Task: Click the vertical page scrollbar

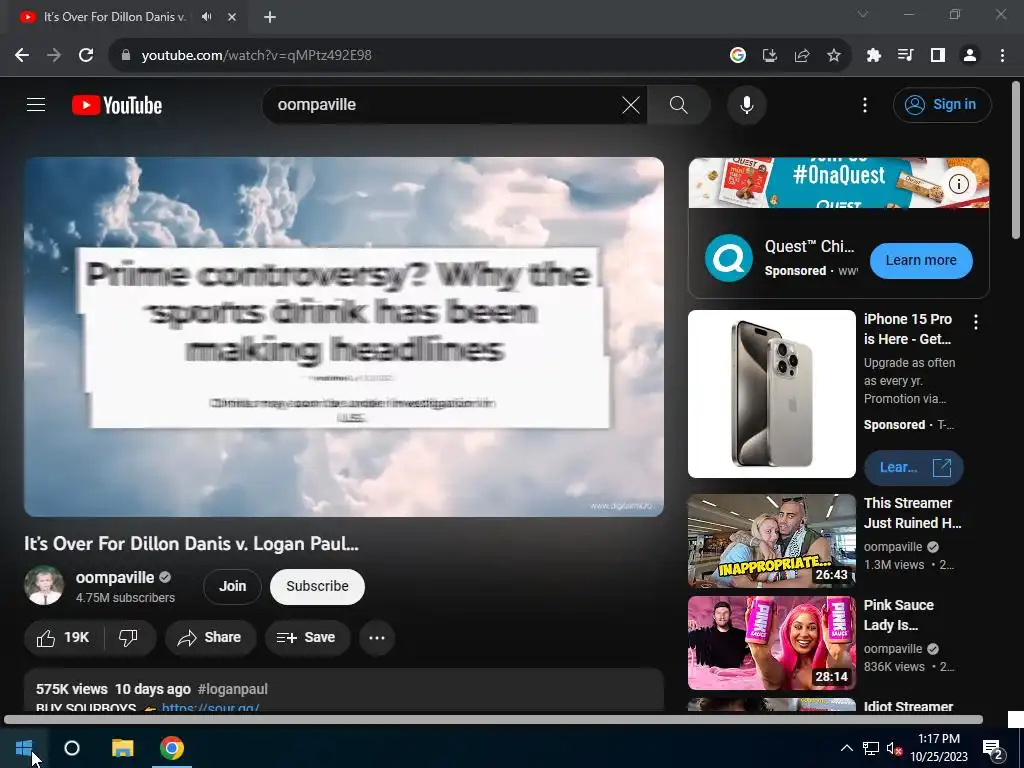Action: (1016, 160)
